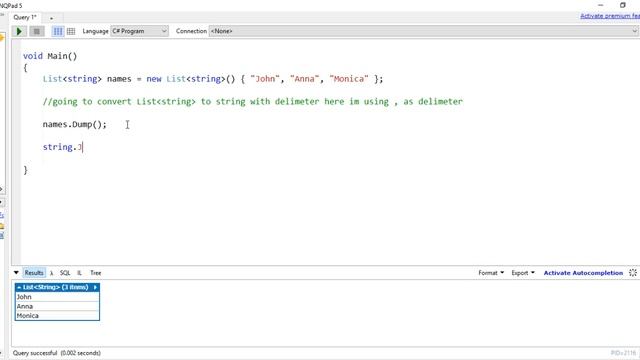Click the Monica result row
This screenshot has height=360, width=640.
(57, 316)
